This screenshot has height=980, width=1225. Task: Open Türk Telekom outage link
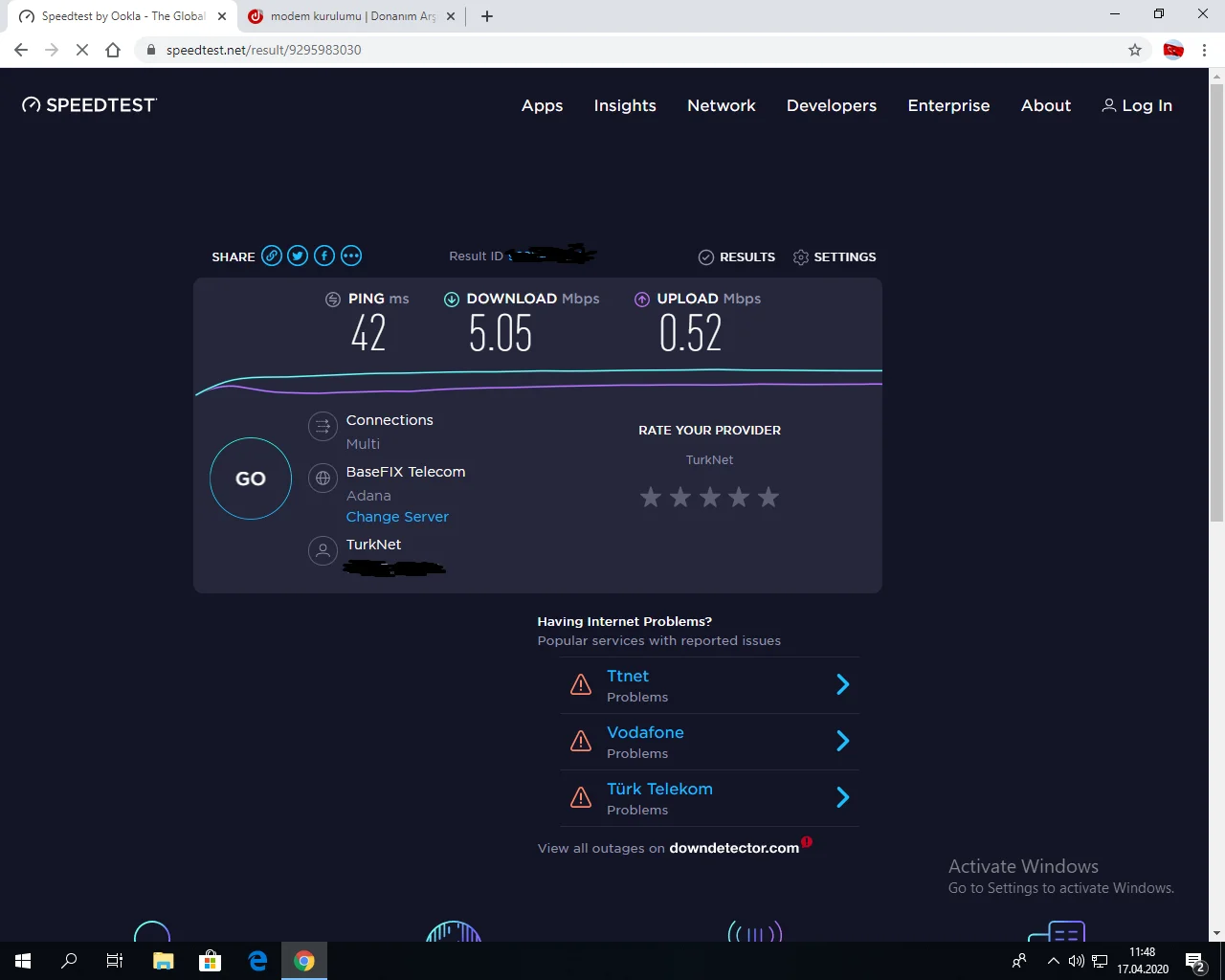(x=659, y=789)
